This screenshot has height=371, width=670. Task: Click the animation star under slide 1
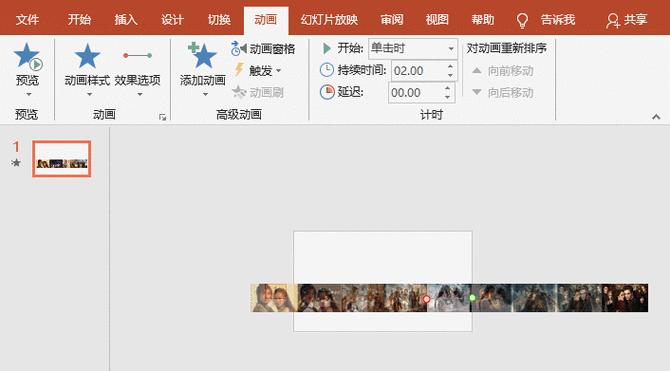(16, 162)
